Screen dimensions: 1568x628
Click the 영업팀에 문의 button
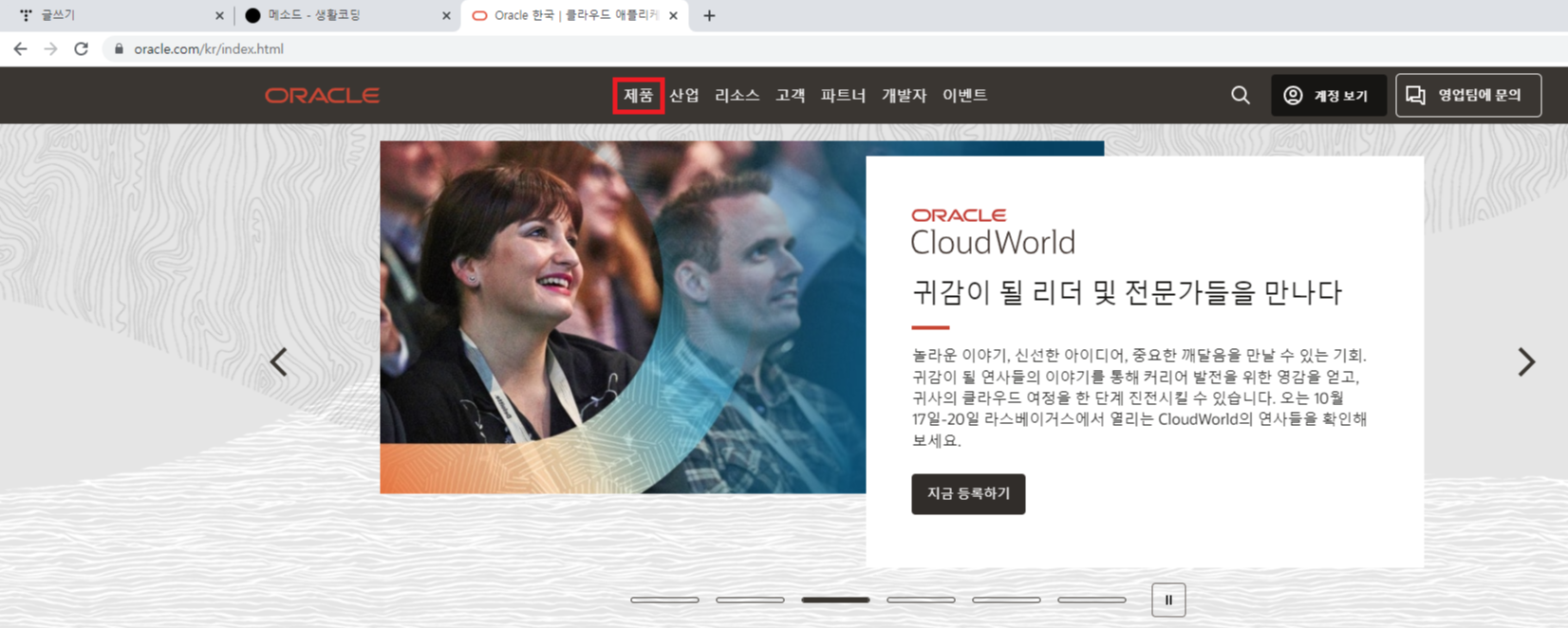click(x=1468, y=95)
